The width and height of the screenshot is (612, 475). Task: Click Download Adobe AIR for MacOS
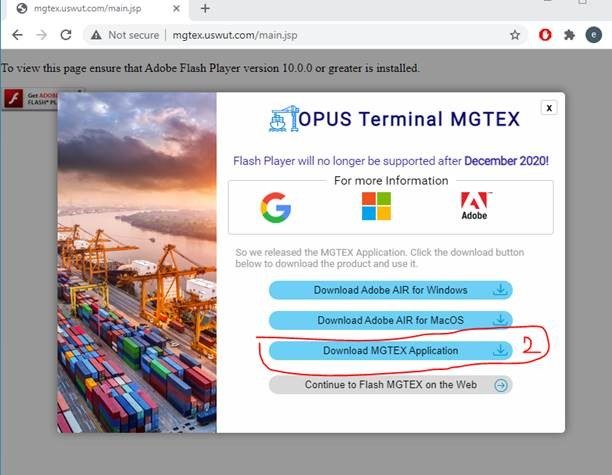390,320
